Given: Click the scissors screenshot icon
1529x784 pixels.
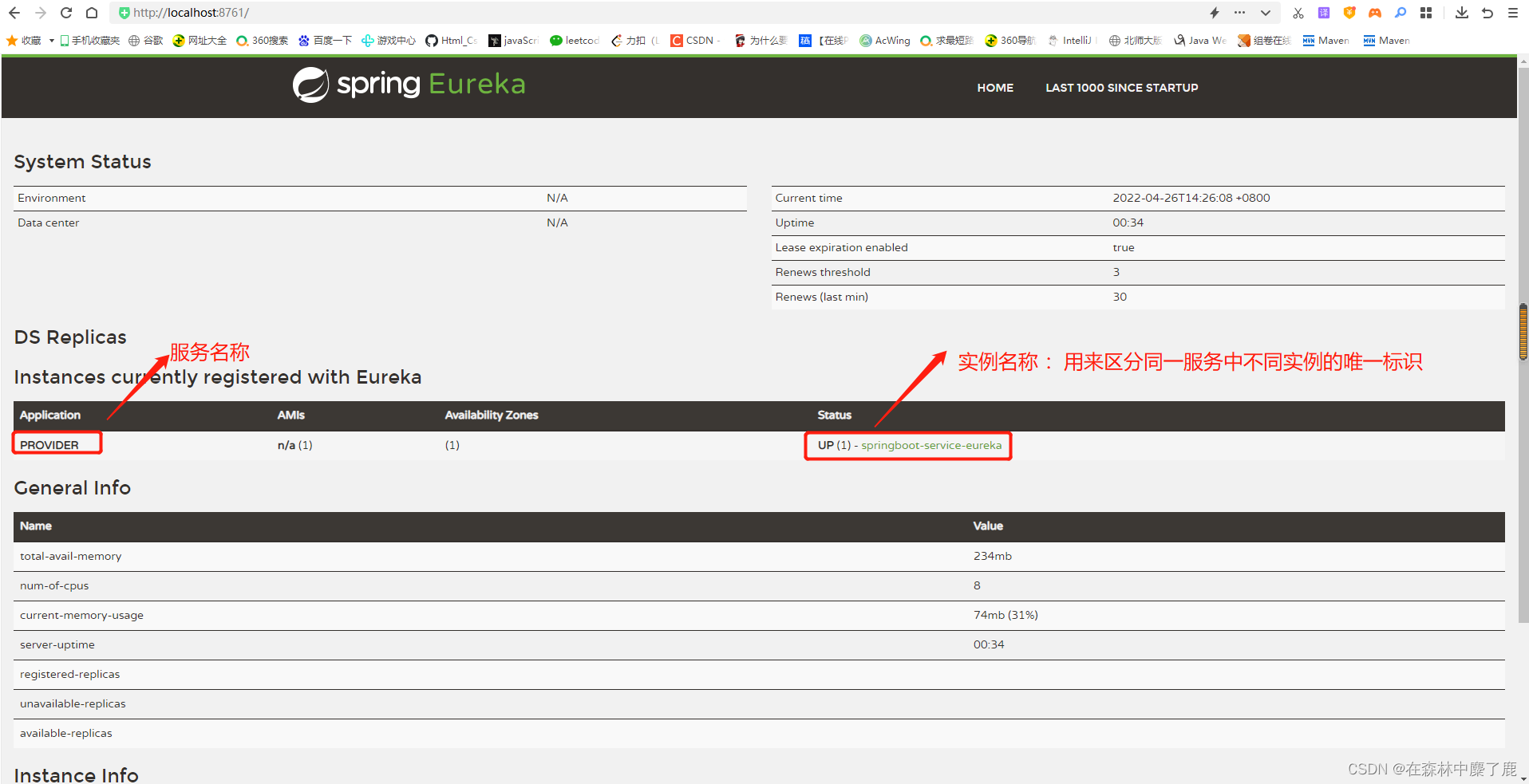Looking at the screenshot, I should (1298, 13).
